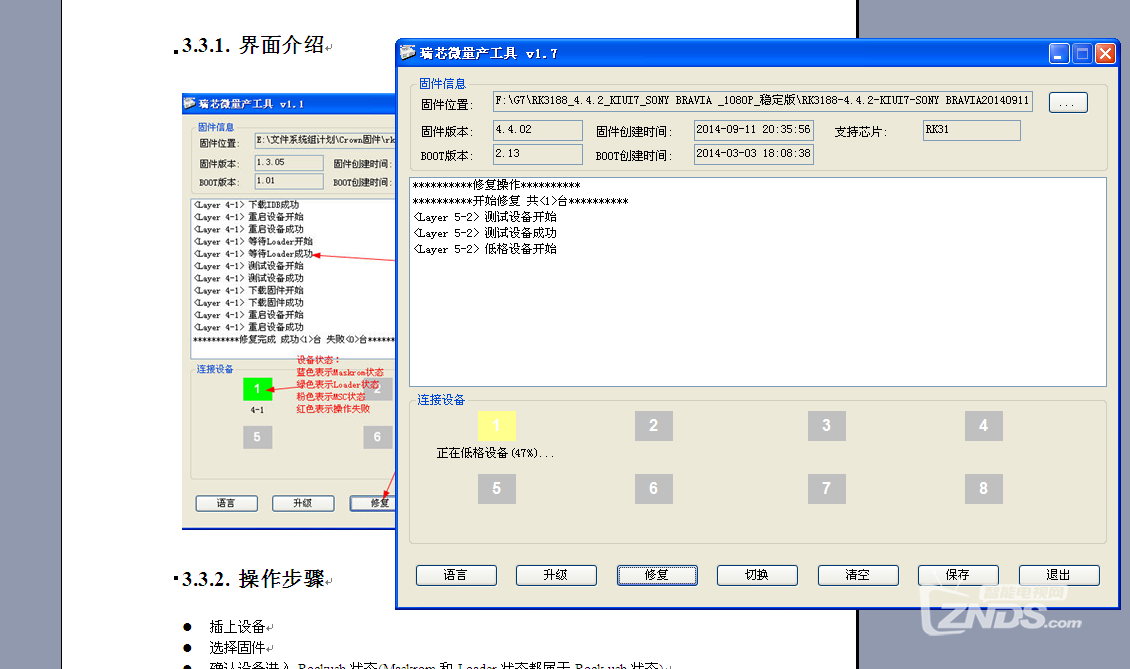Select gray device slot 2
The width and height of the screenshot is (1130, 669).
tap(653, 426)
